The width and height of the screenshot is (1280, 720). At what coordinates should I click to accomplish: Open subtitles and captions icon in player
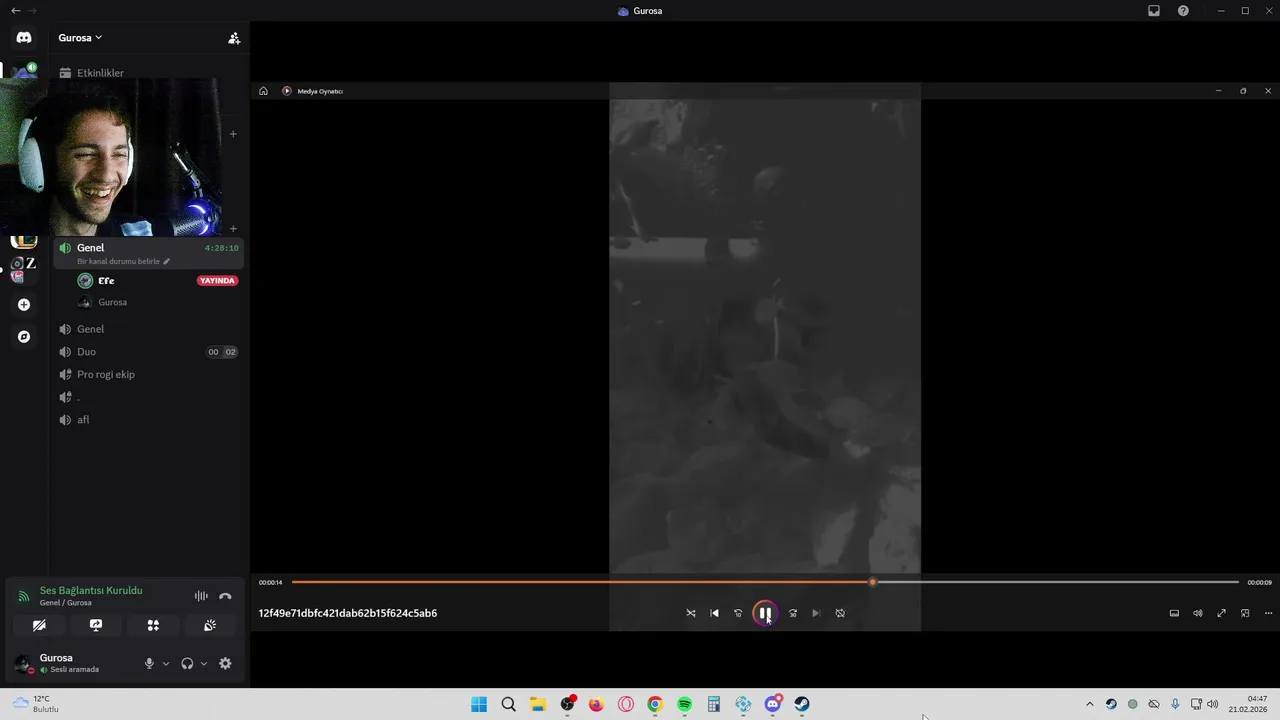[1174, 613]
